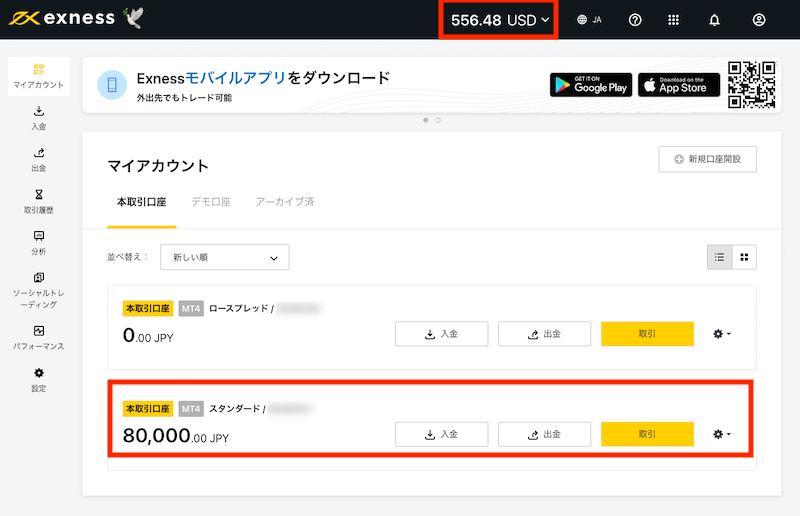Screen dimensions: 800x516
Task: Open 出金 withdrawal in sidebar
Action: 39,160
